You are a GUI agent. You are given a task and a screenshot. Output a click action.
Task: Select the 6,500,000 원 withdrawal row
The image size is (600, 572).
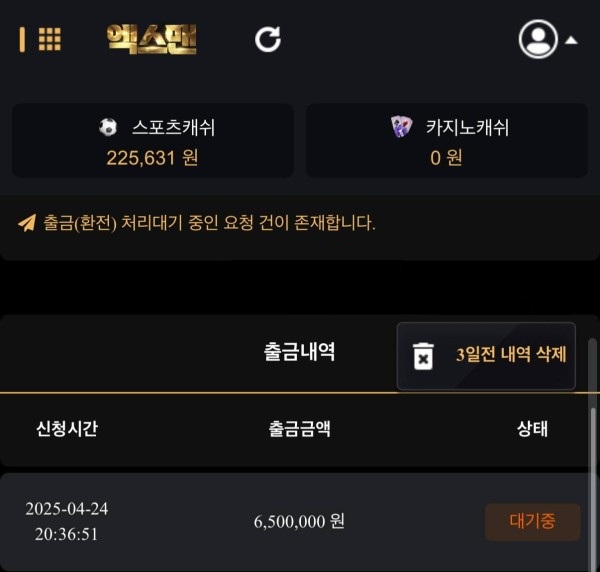295,522
